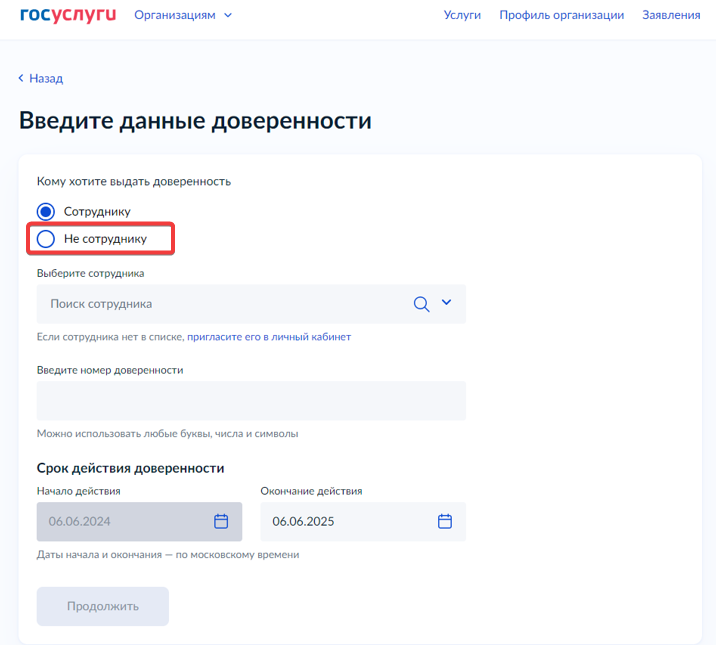
Task: Expand the Организациям dropdown menu
Action: [183, 15]
